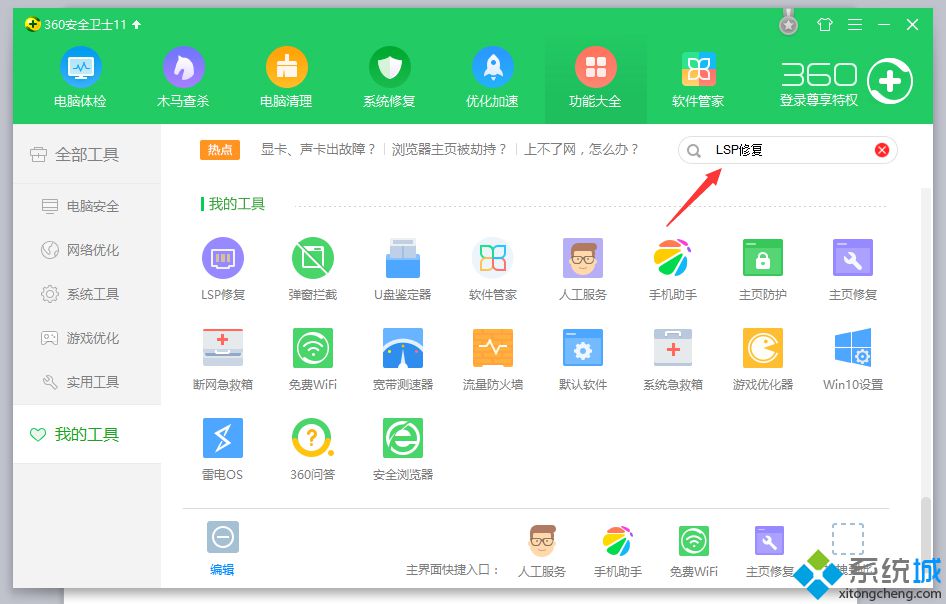Open the 流量防火墙 traffic firewall
This screenshot has width=946, height=604.
[x=492, y=348]
